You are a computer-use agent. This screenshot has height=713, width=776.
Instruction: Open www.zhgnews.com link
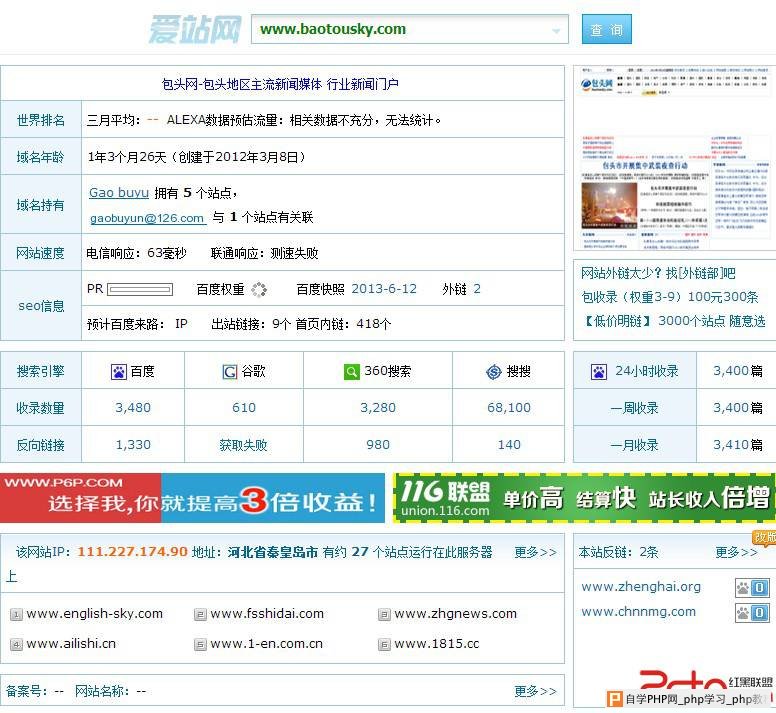click(x=455, y=614)
